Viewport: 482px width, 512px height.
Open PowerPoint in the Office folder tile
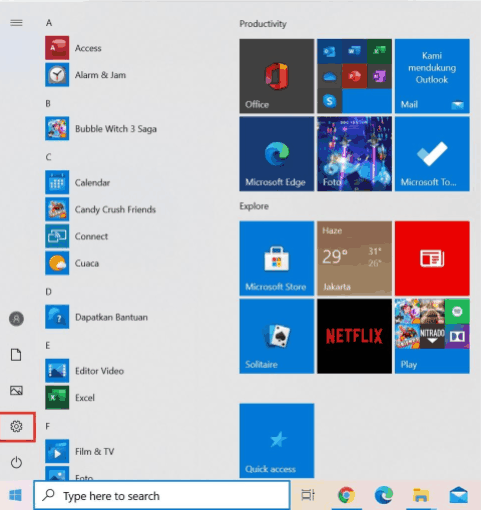click(x=354, y=76)
